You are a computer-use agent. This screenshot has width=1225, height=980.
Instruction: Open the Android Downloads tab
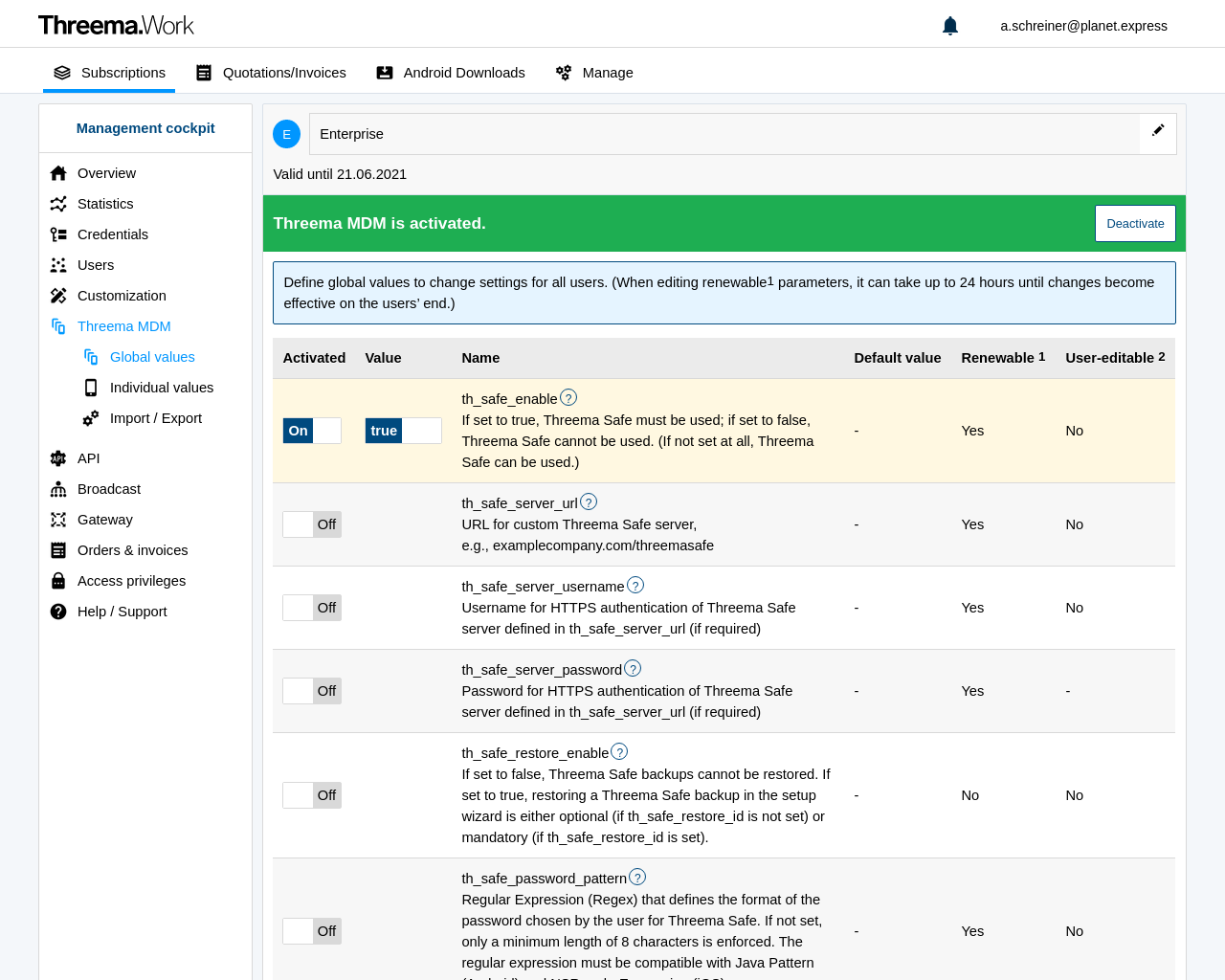pyautogui.click(x=451, y=73)
